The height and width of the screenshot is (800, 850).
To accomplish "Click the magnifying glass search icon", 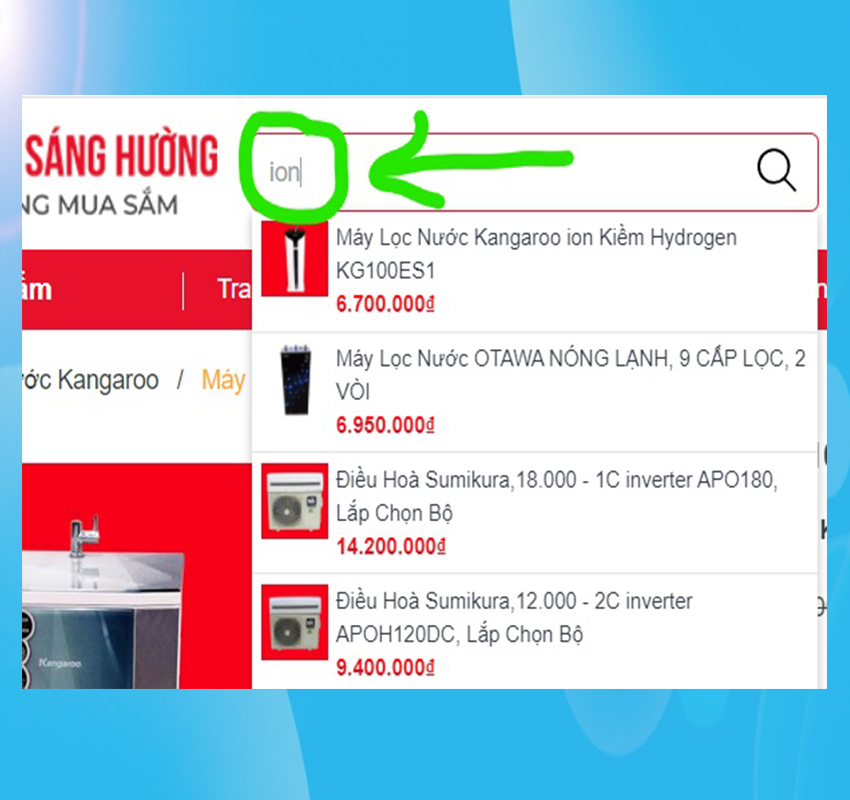I will click(776, 170).
